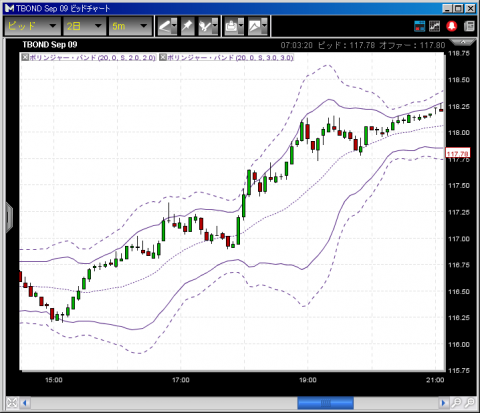Click the app logo in title bar
The width and height of the screenshot is (480, 413).
[x=10, y=8]
